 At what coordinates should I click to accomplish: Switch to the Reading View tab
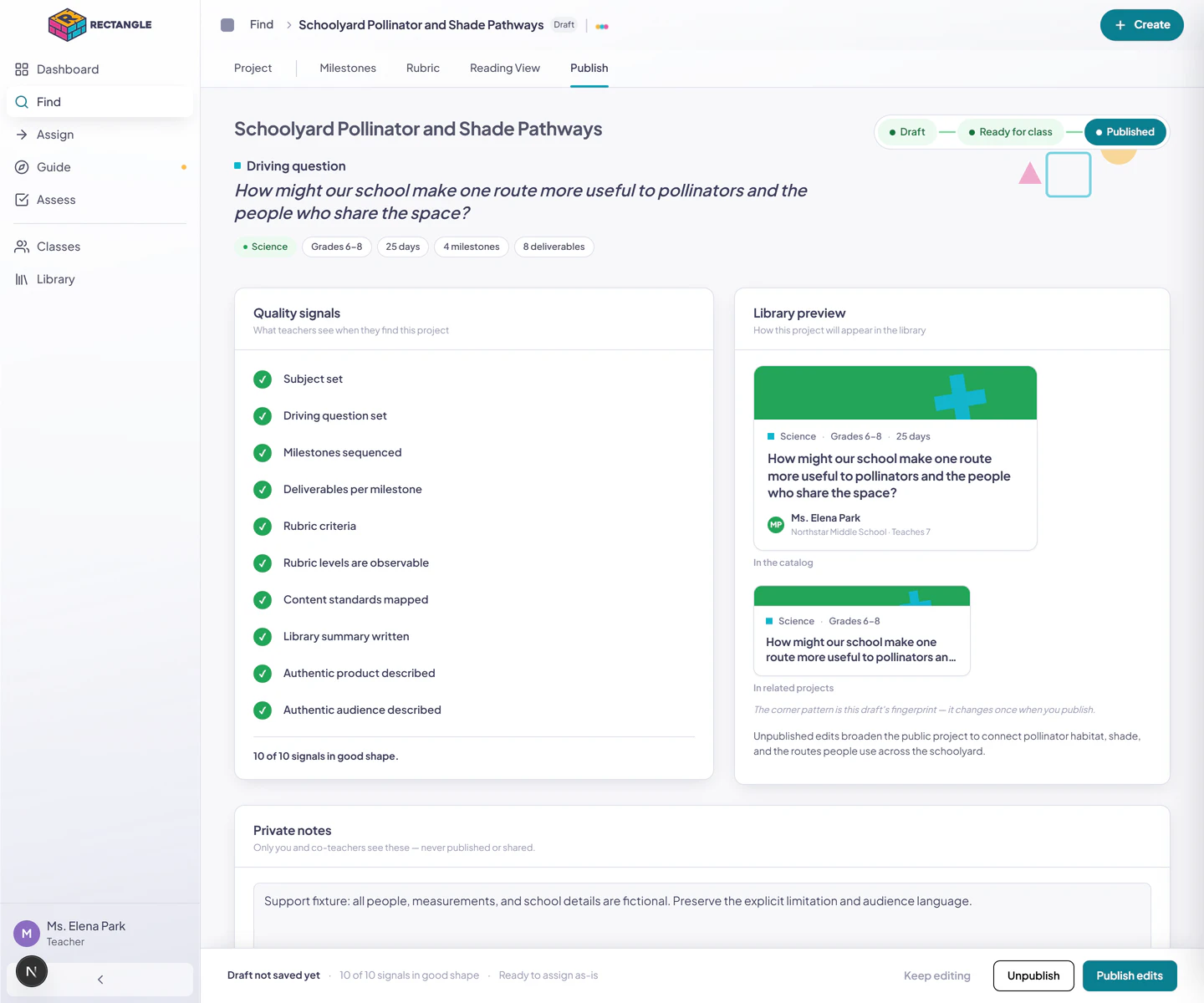505,69
